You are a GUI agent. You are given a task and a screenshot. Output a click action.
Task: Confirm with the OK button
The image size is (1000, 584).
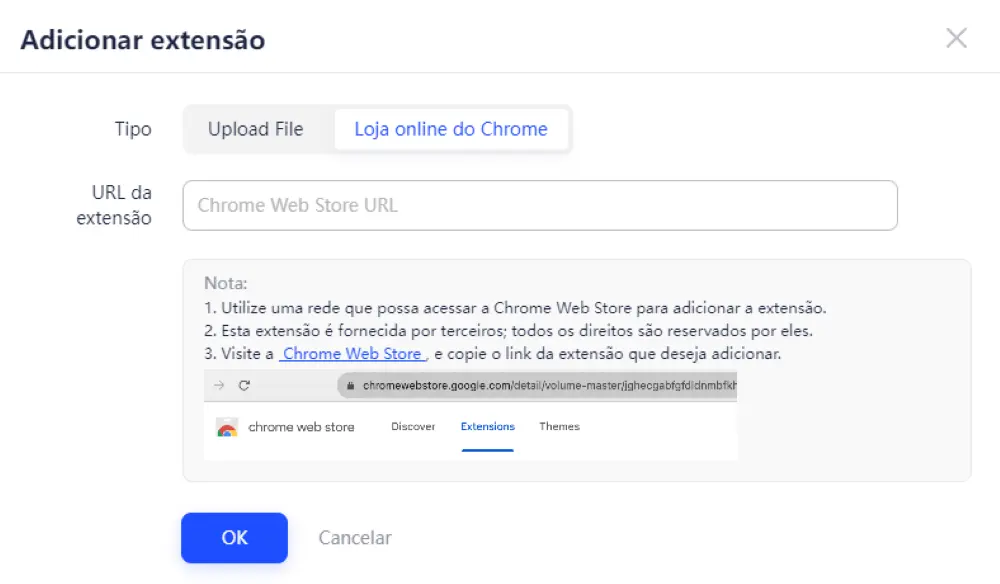(x=234, y=537)
